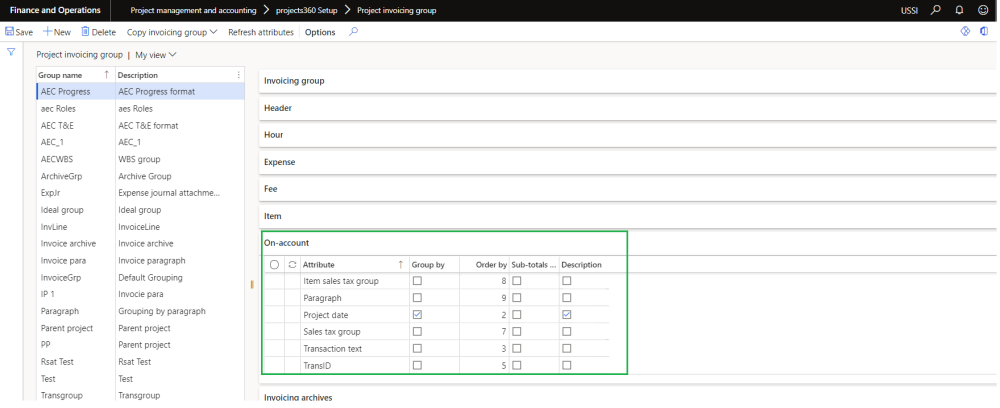Uncheck Group by for Project date
The height and width of the screenshot is (408, 1000).
417,314
